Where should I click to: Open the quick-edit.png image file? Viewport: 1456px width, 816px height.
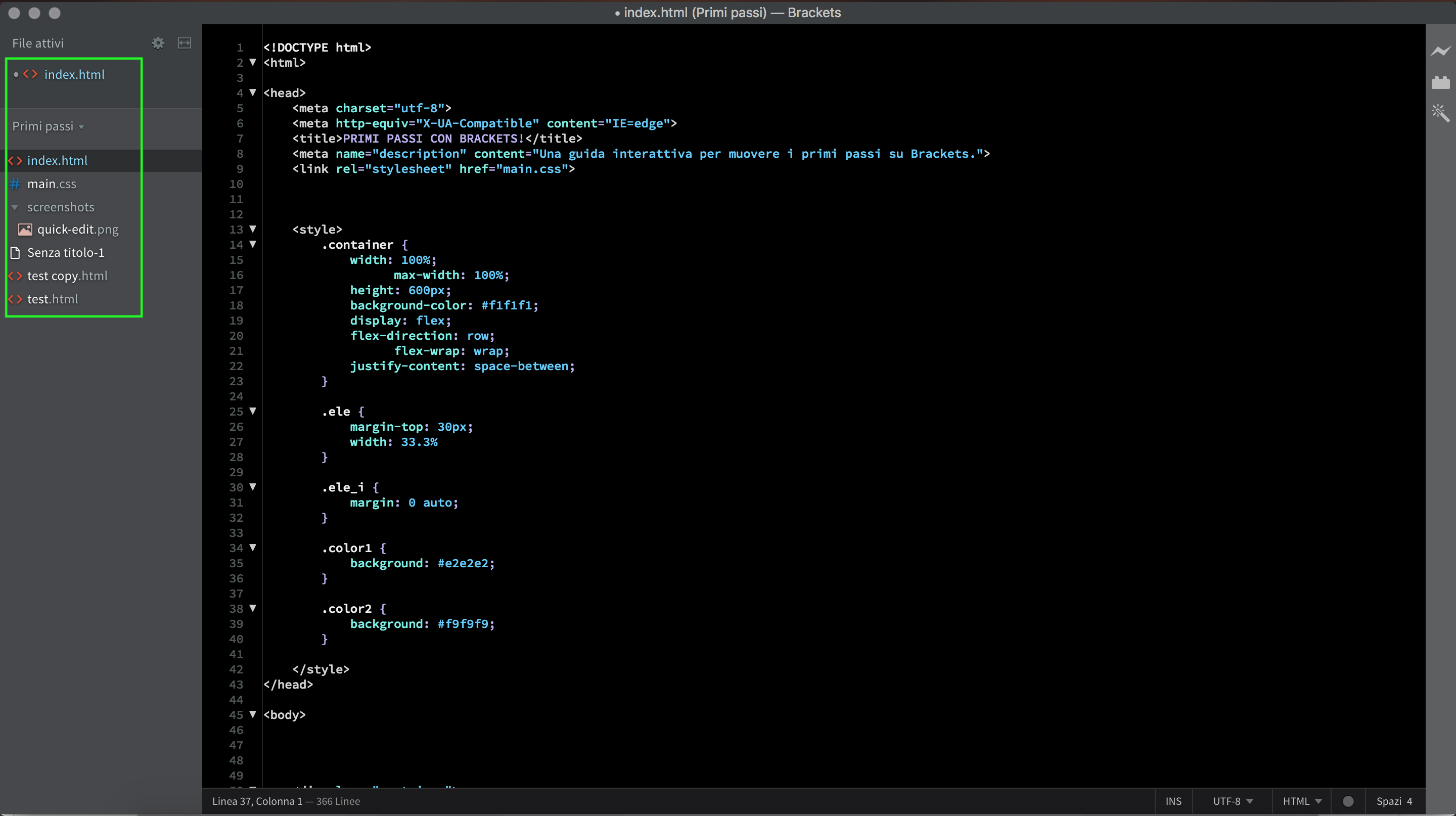[77, 230]
